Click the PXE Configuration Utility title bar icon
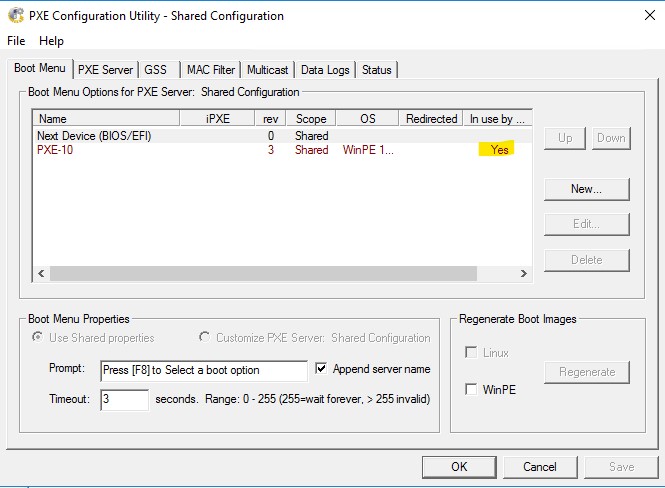Screen dimensions: 665x488 tap(16, 16)
